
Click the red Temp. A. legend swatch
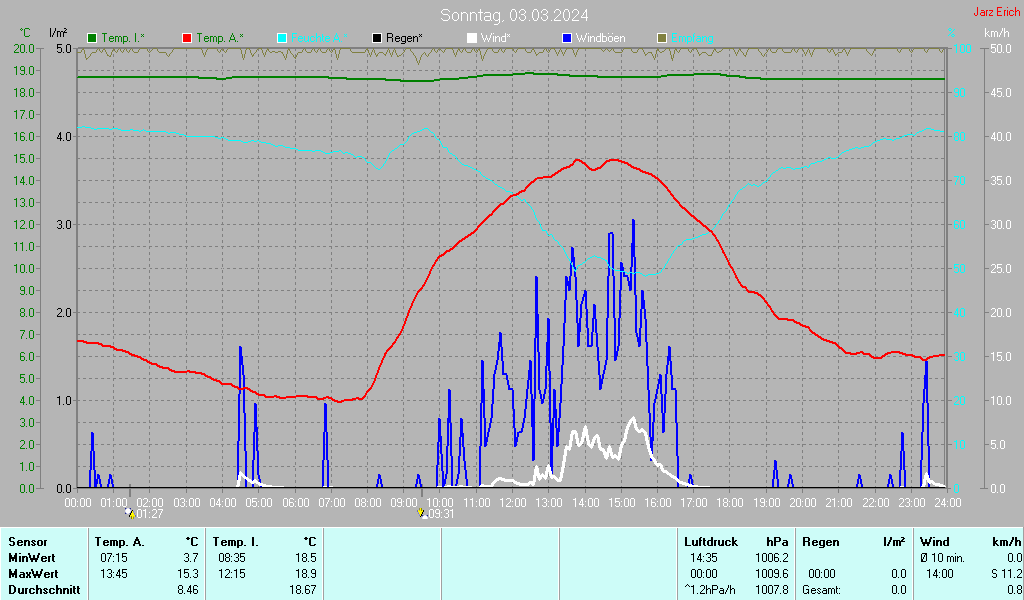click(x=187, y=39)
